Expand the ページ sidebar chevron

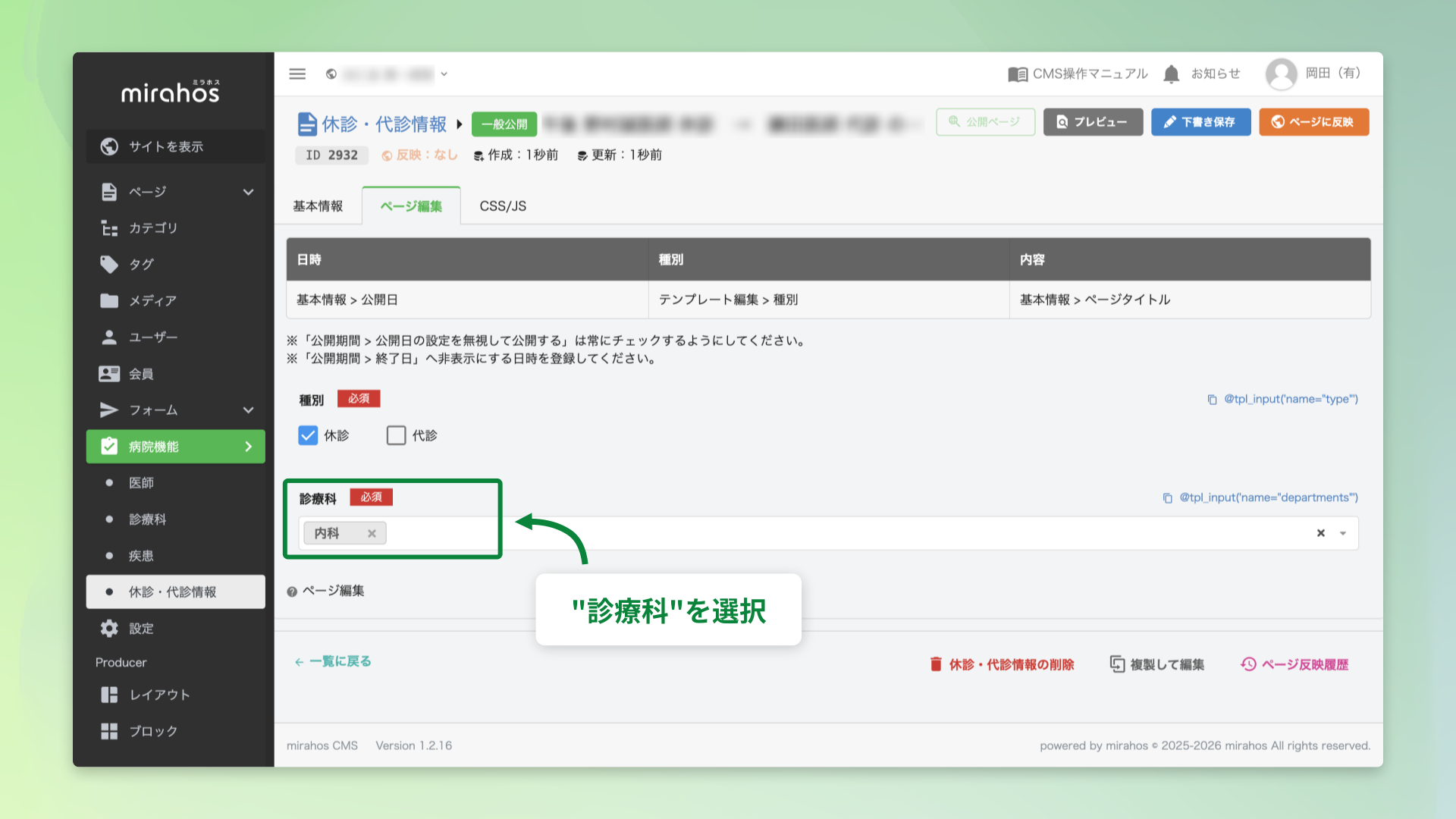[248, 192]
